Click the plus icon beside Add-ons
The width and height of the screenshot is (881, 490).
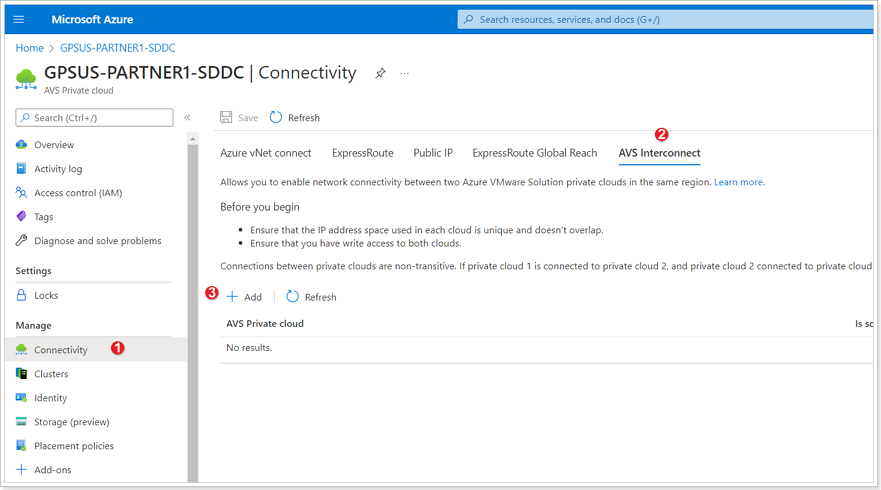click(21, 469)
